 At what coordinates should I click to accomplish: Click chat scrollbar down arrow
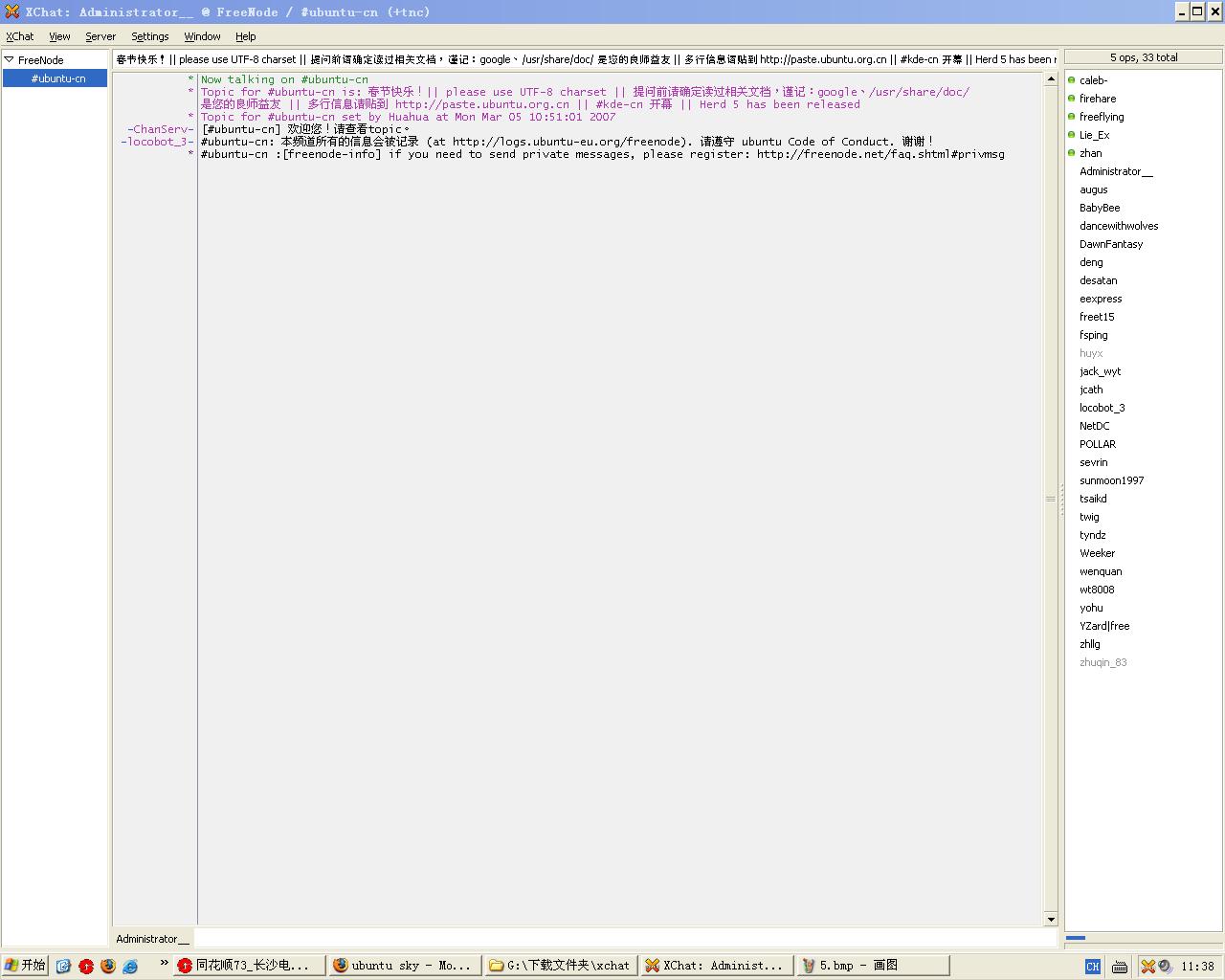pos(1050,920)
